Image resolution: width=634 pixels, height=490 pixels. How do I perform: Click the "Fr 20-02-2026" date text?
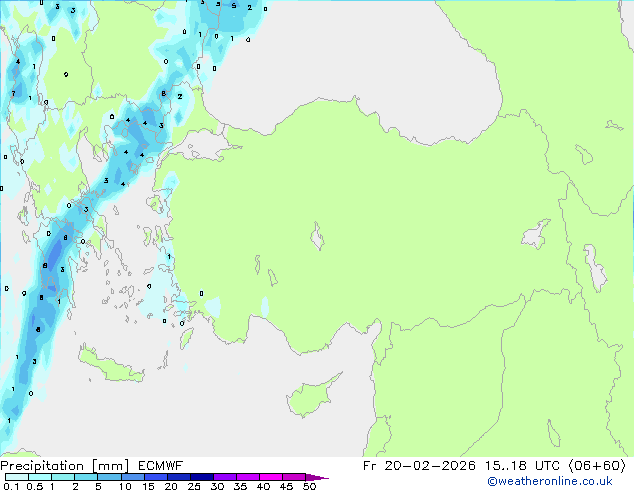click(419, 466)
